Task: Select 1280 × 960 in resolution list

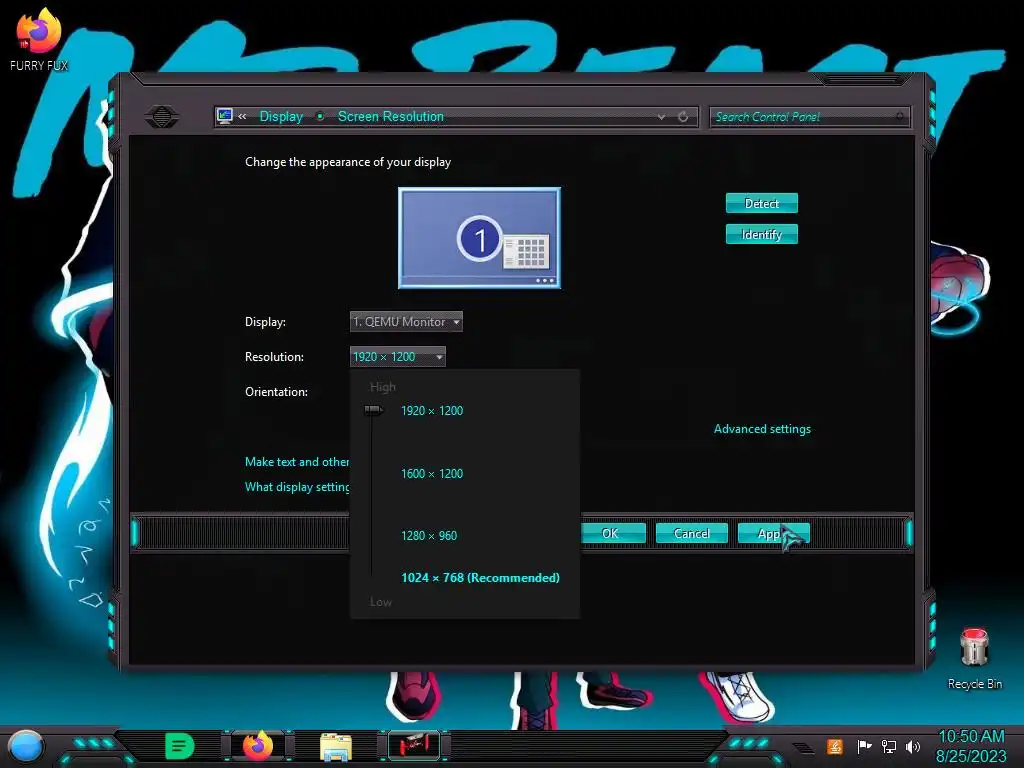Action: click(429, 536)
